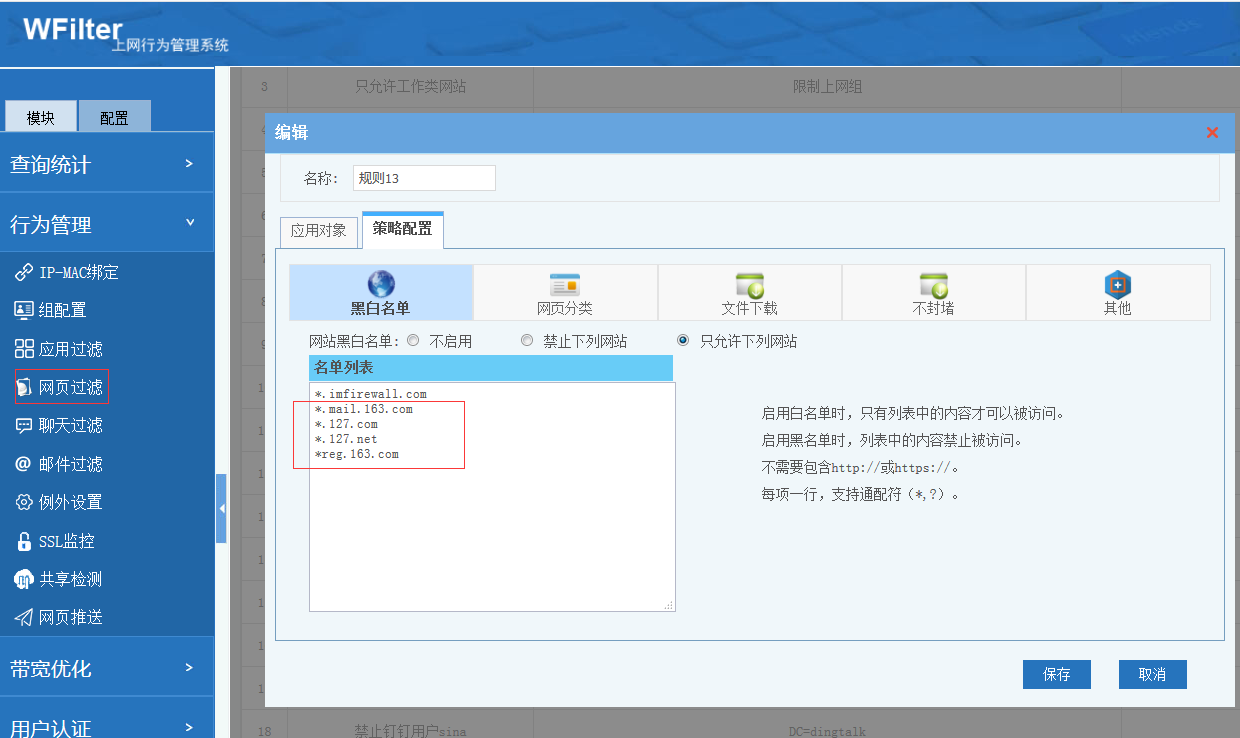The height and width of the screenshot is (738, 1240).
Task: Click the IP-MAC绑定 link icon
Action: (24, 272)
